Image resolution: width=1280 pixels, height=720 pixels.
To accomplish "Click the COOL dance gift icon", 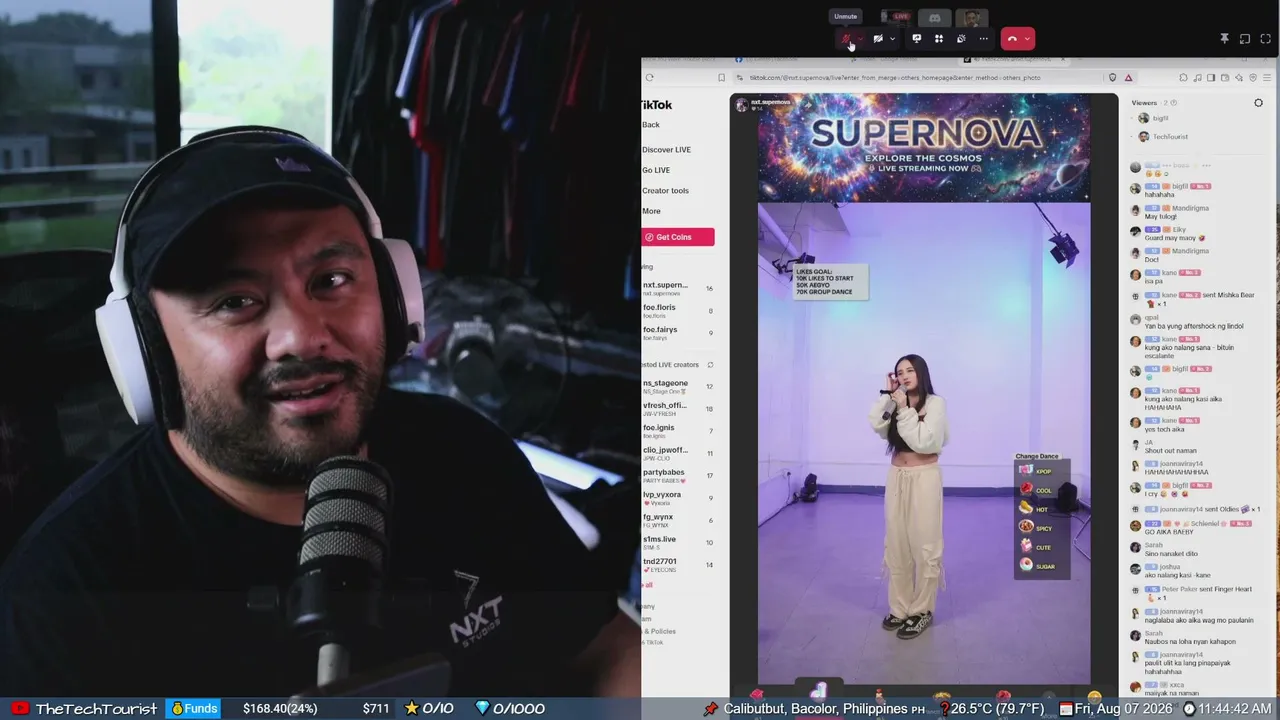I will point(1026,490).
